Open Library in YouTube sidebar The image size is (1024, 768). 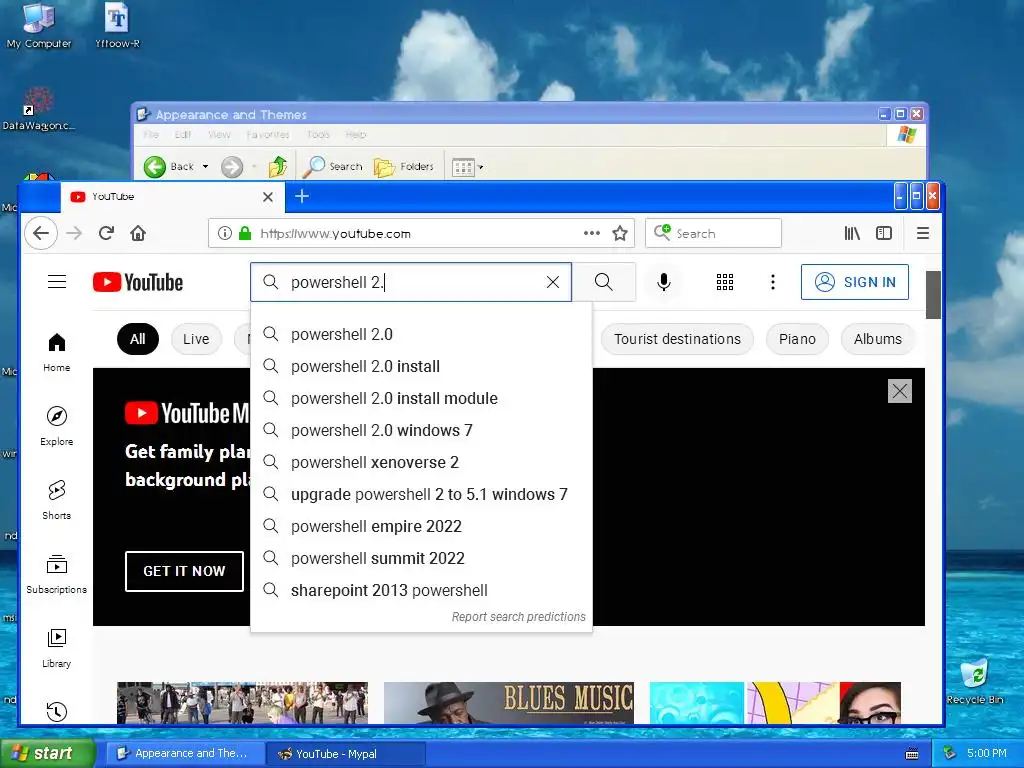coord(57,648)
